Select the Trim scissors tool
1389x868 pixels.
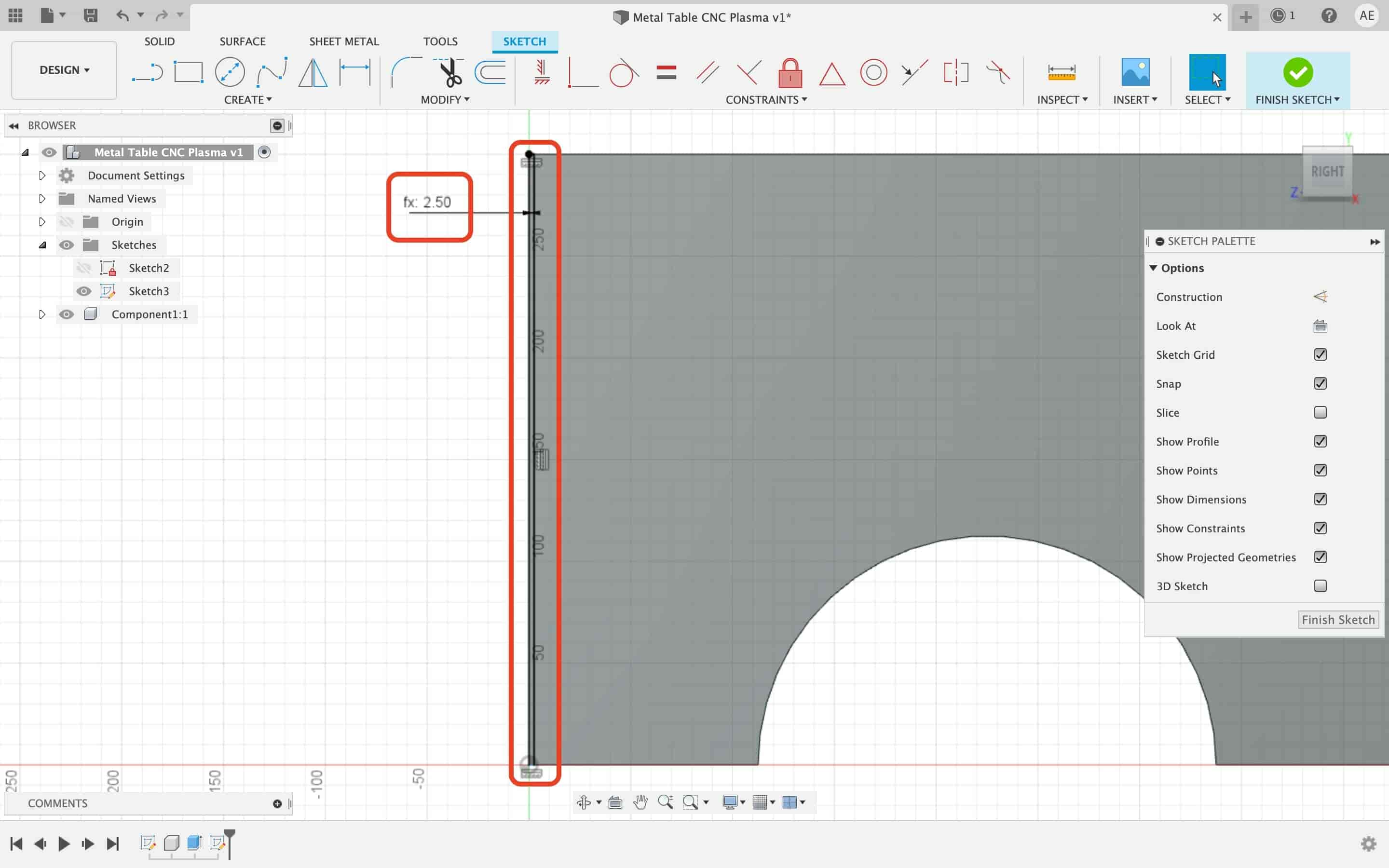(x=448, y=72)
